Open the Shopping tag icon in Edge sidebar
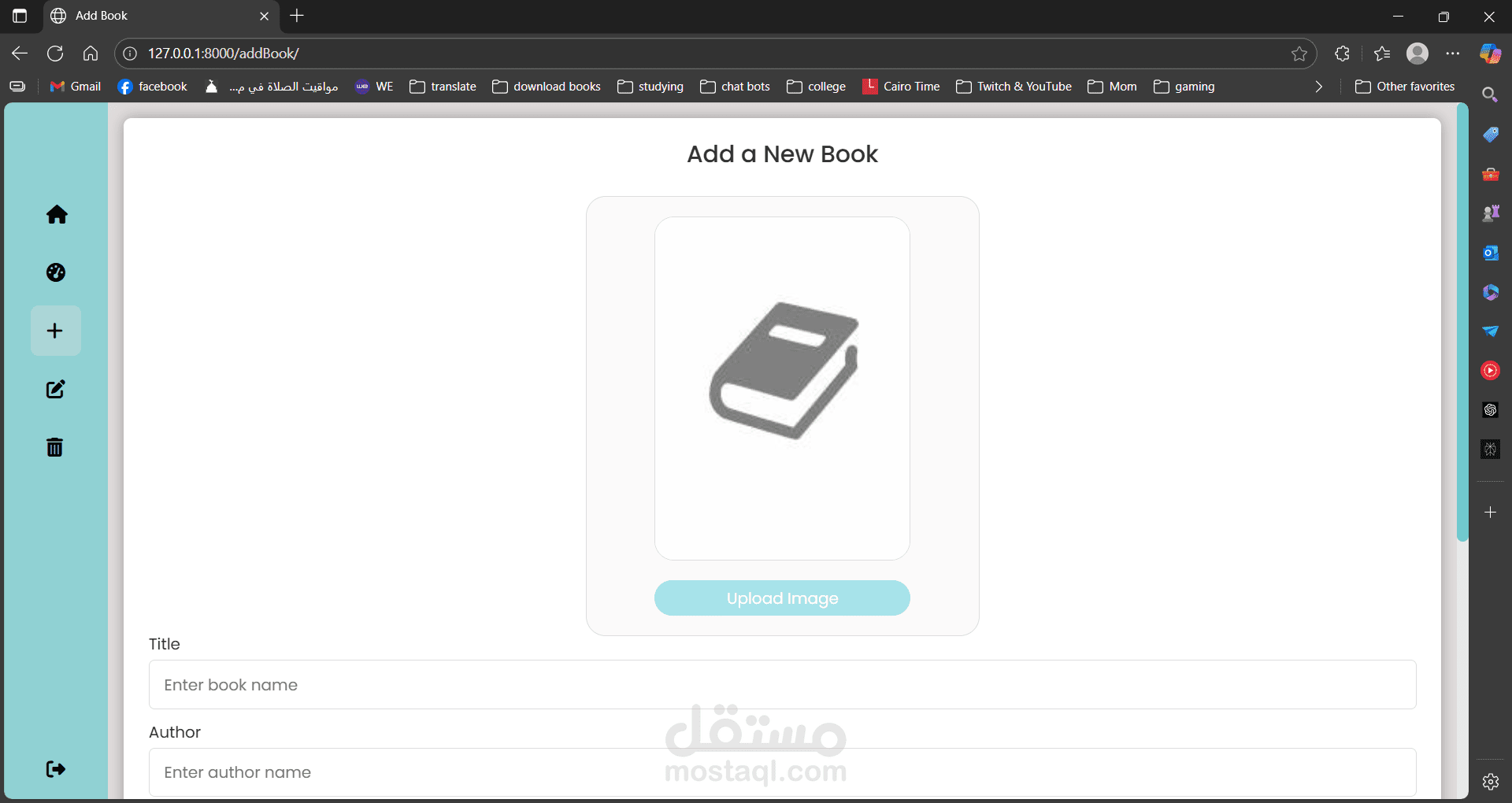This screenshot has width=1512, height=803. pos(1490,135)
